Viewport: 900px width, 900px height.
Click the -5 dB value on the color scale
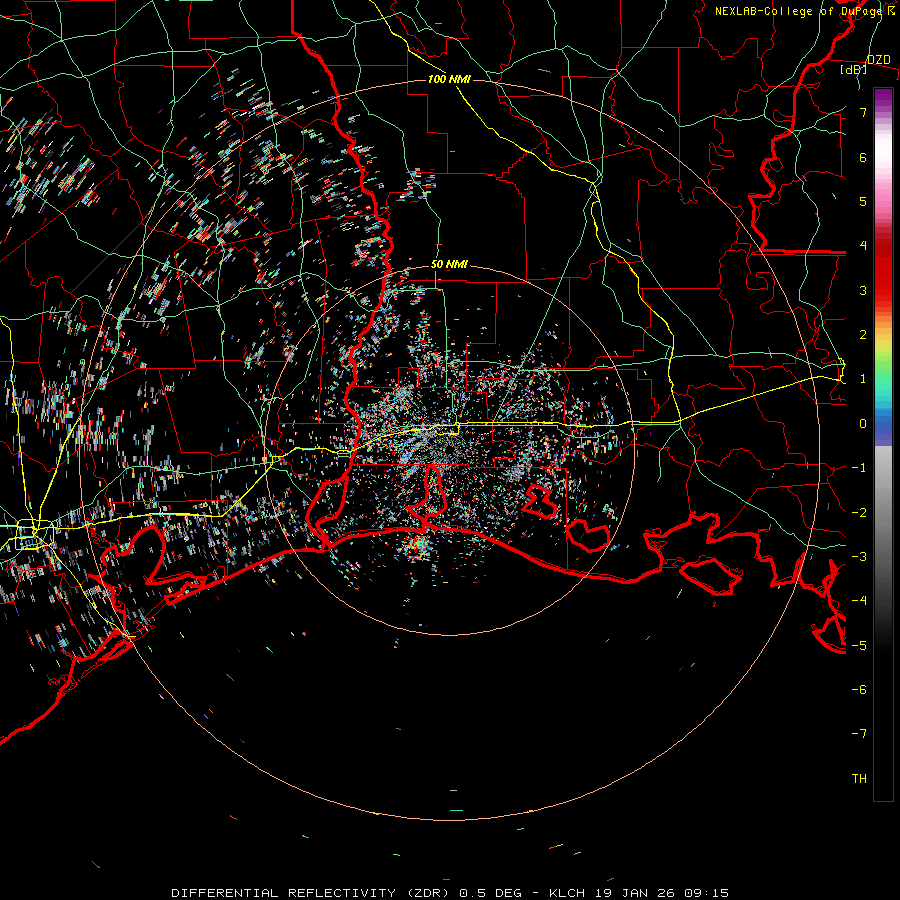tap(859, 645)
